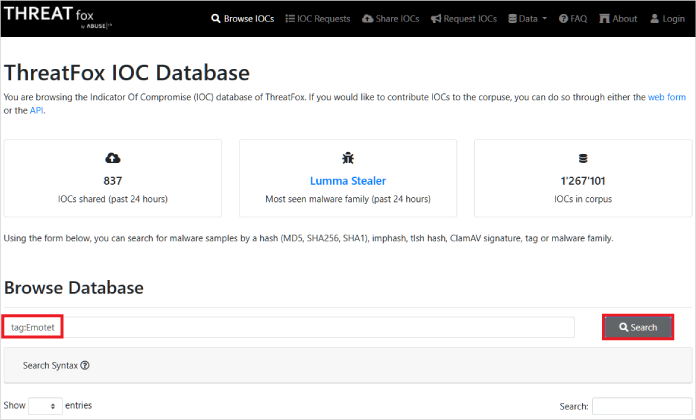Open the Browse IOCs menu item
The height and width of the screenshot is (420, 696).
coord(243,19)
